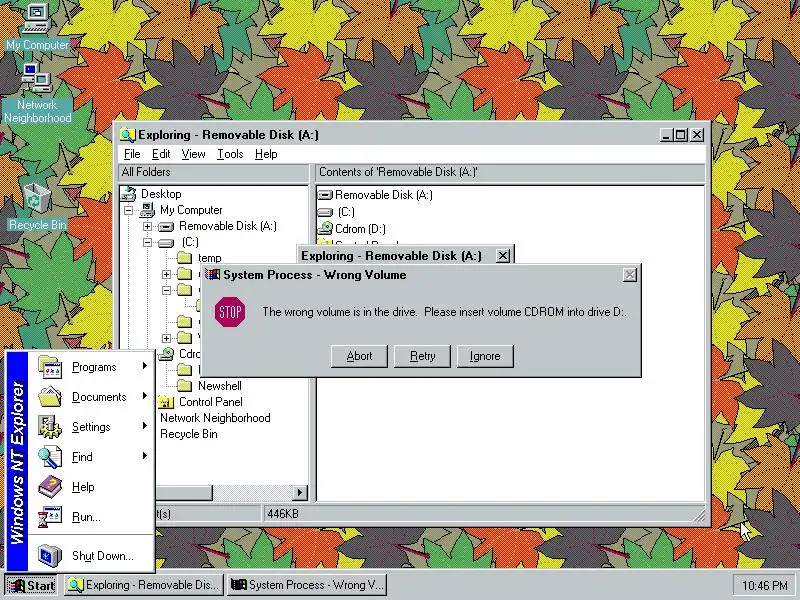Select Settings in the Start menu

92,427
